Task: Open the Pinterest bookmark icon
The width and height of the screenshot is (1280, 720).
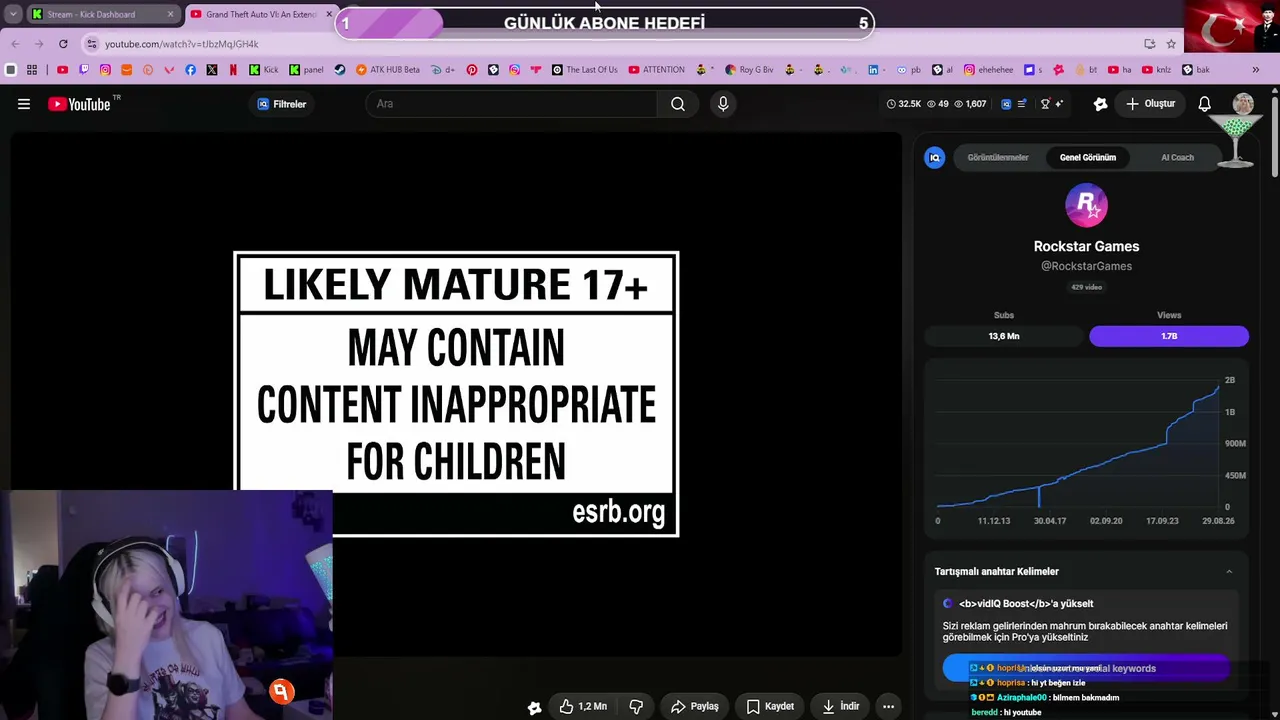Action: point(472,70)
